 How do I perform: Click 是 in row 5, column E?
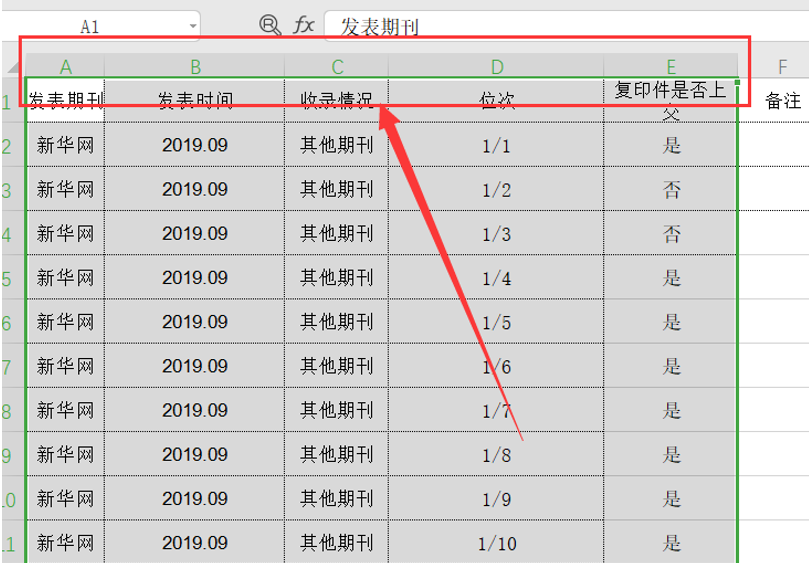click(671, 277)
